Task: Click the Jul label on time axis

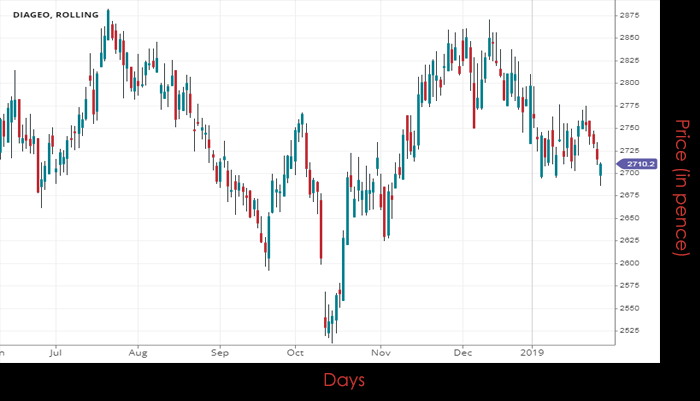Action: click(x=56, y=353)
